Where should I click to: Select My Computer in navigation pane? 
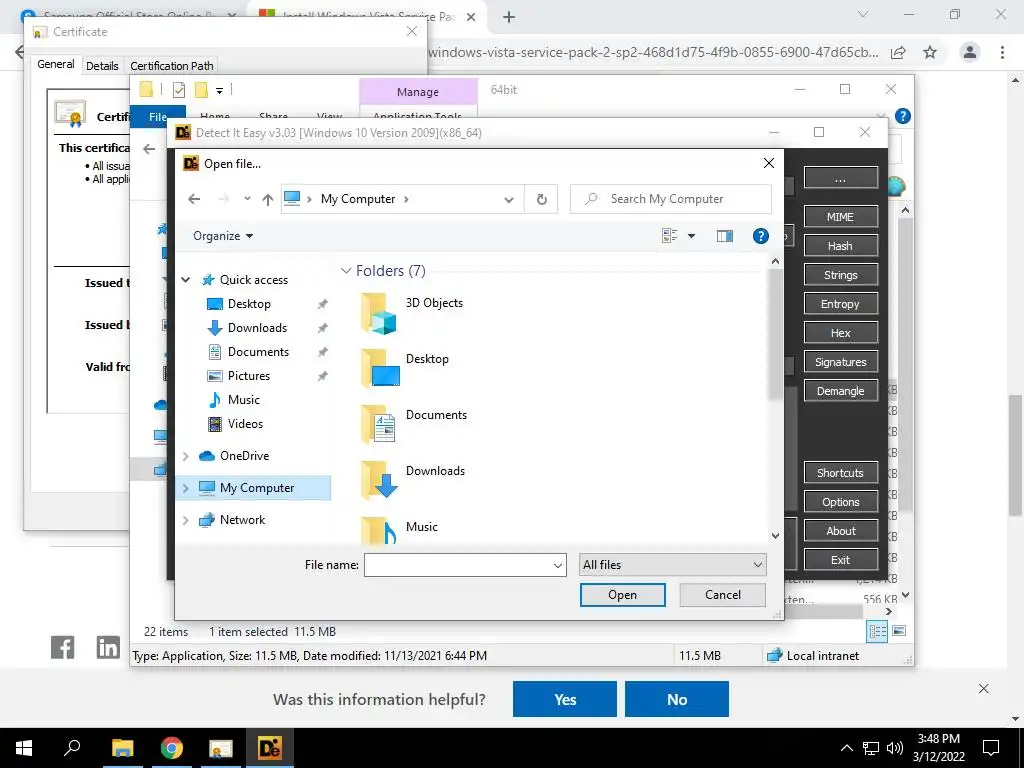tap(257, 488)
